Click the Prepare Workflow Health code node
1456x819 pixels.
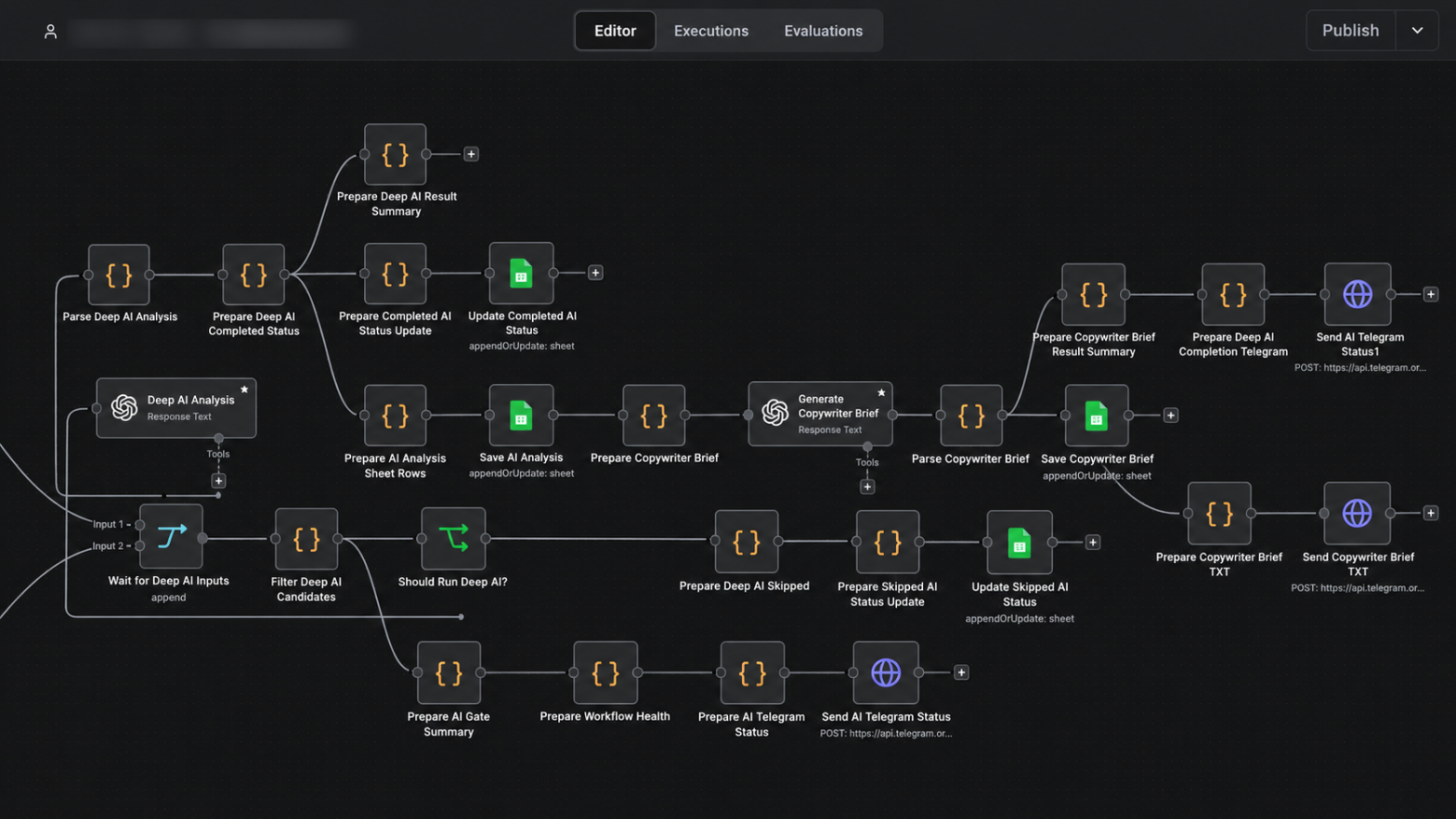[605, 672]
